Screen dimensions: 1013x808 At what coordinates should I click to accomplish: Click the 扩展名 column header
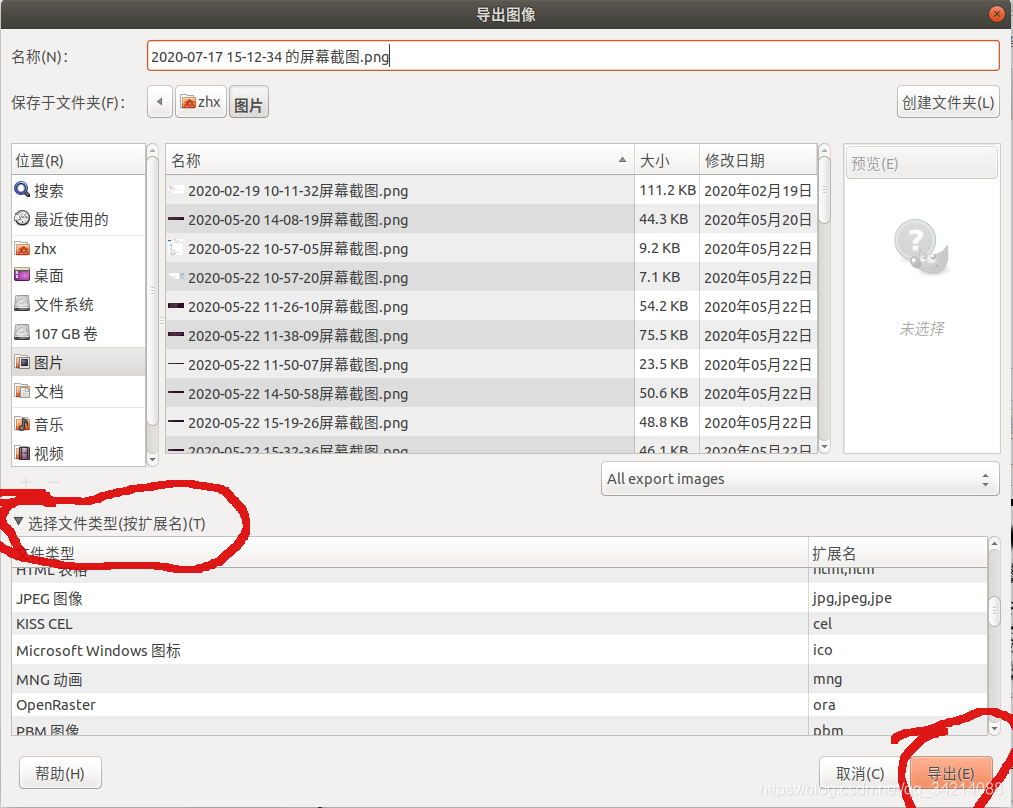(898, 553)
